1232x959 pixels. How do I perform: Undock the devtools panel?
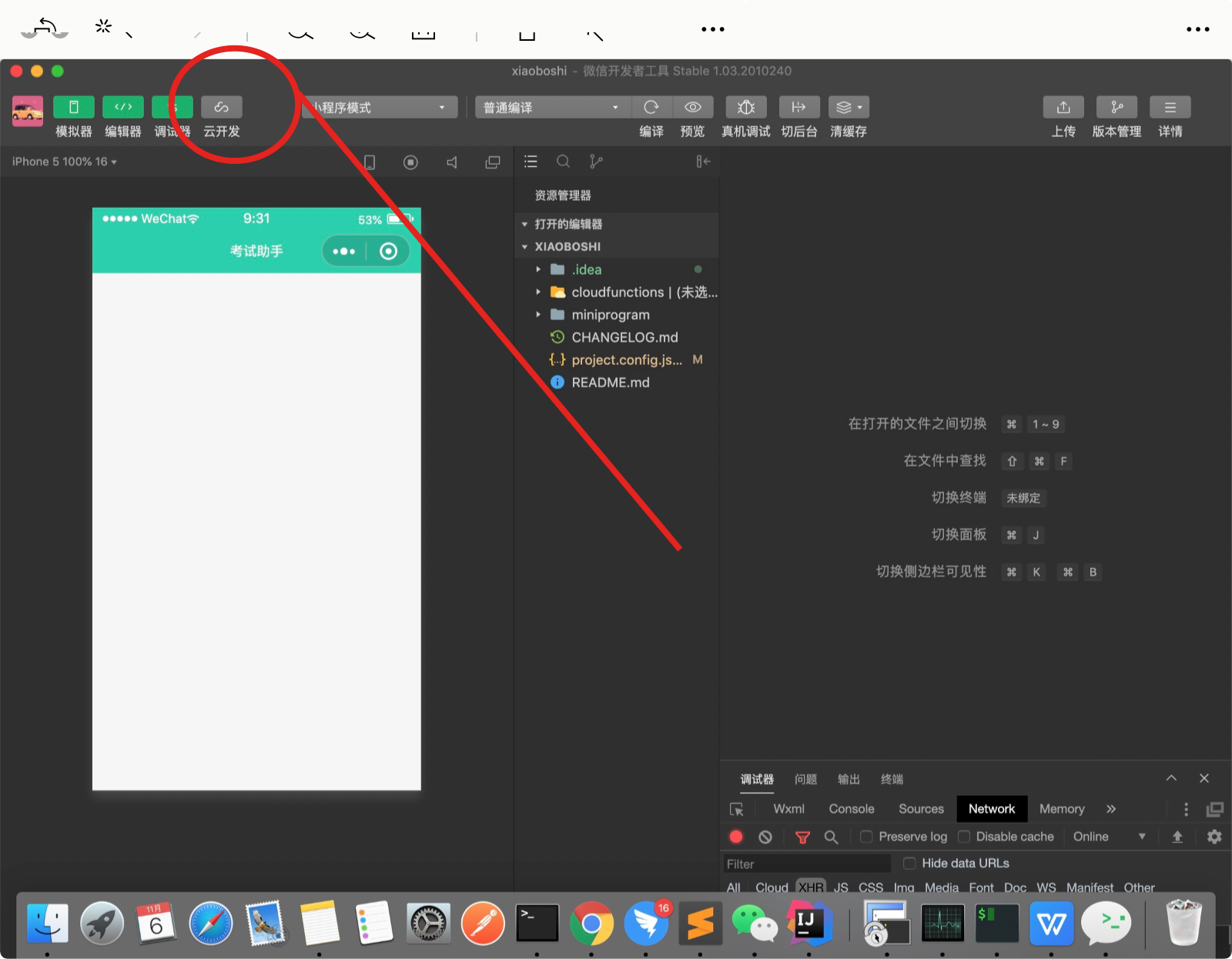(1215, 809)
